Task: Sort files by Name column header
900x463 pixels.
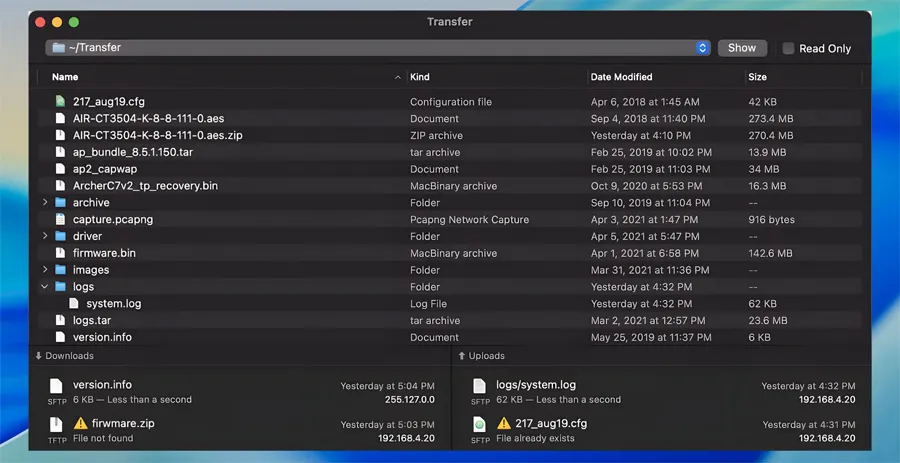Action: [65, 77]
